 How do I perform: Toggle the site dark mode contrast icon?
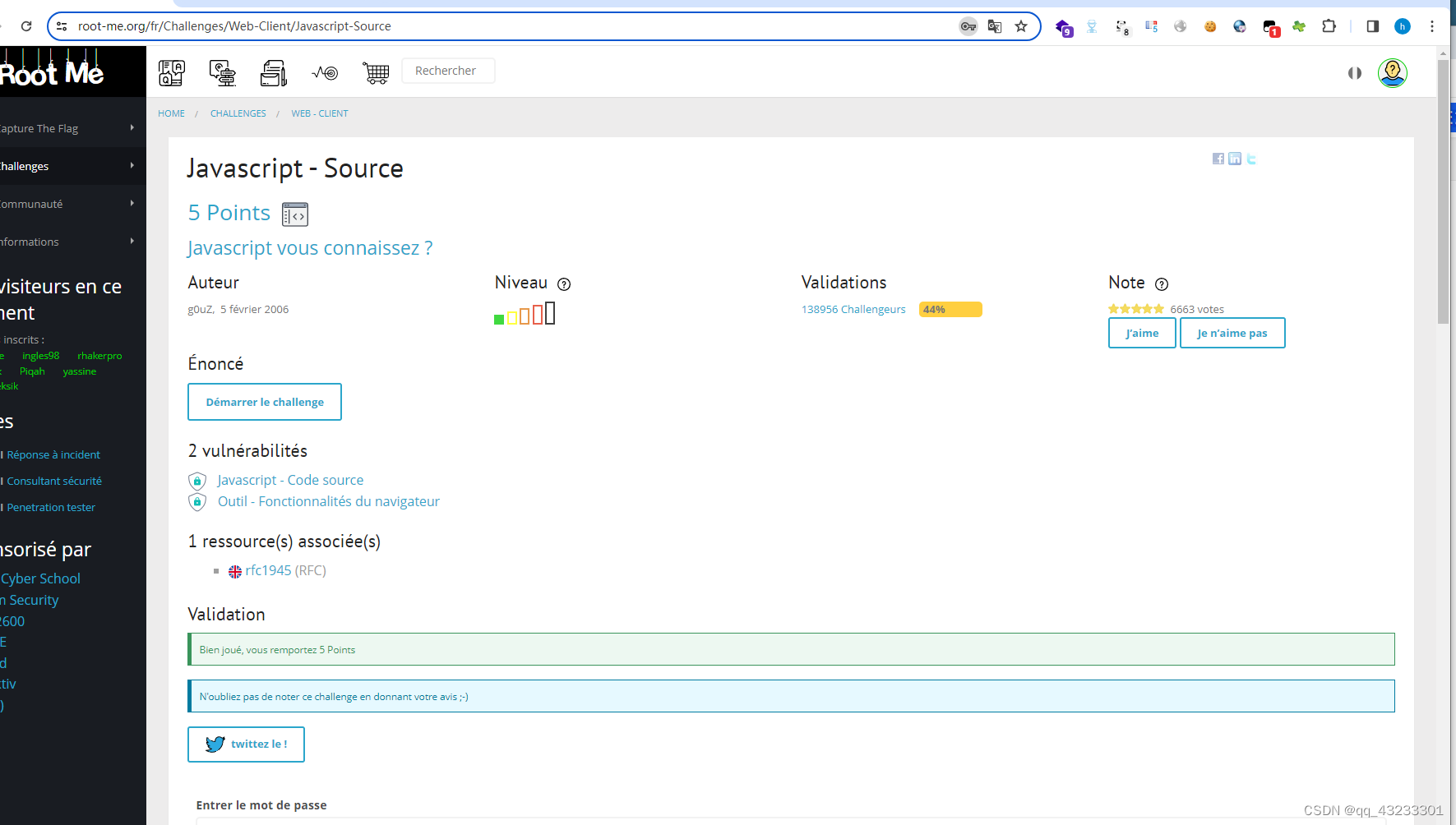click(x=1354, y=72)
